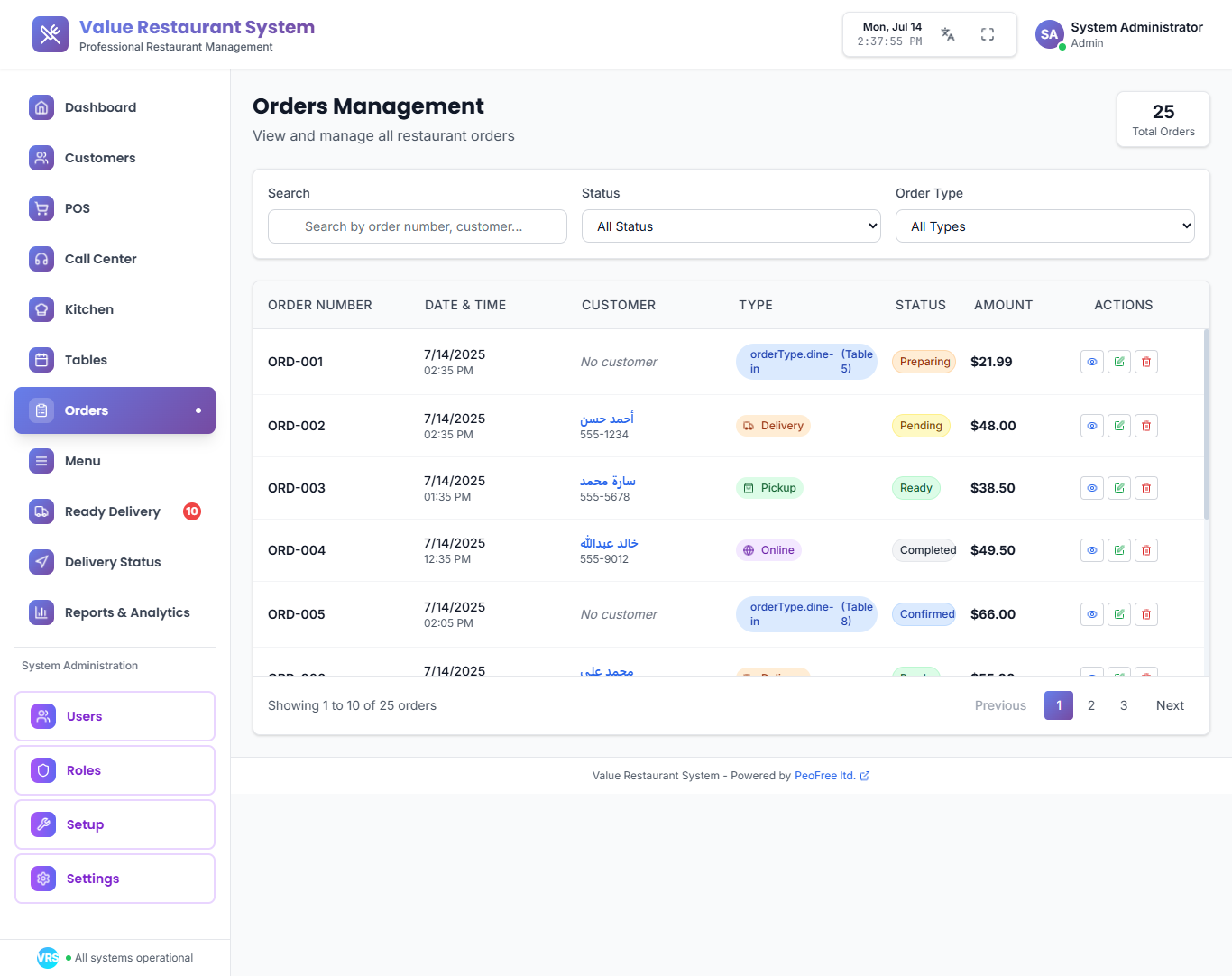Click the trash icon for ORD-005
The height and width of the screenshot is (976, 1232).
(1146, 614)
